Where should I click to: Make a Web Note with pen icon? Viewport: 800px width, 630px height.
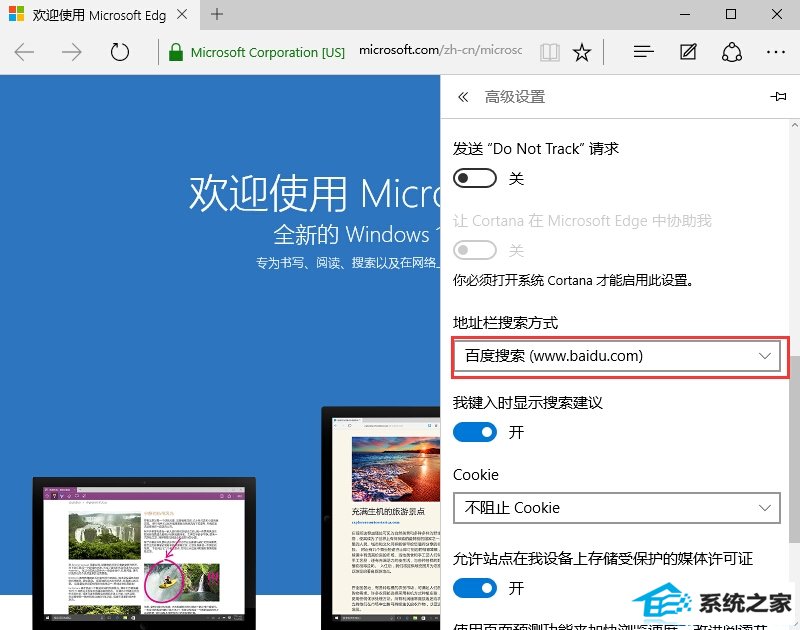coord(688,52)
